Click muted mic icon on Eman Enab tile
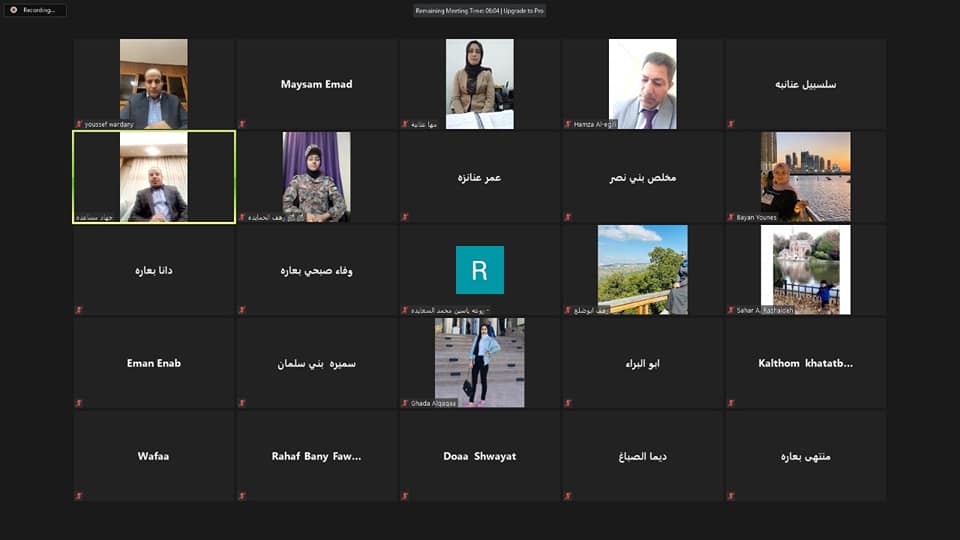The height and width of the screenshot is (540, 960). point(79,403)
